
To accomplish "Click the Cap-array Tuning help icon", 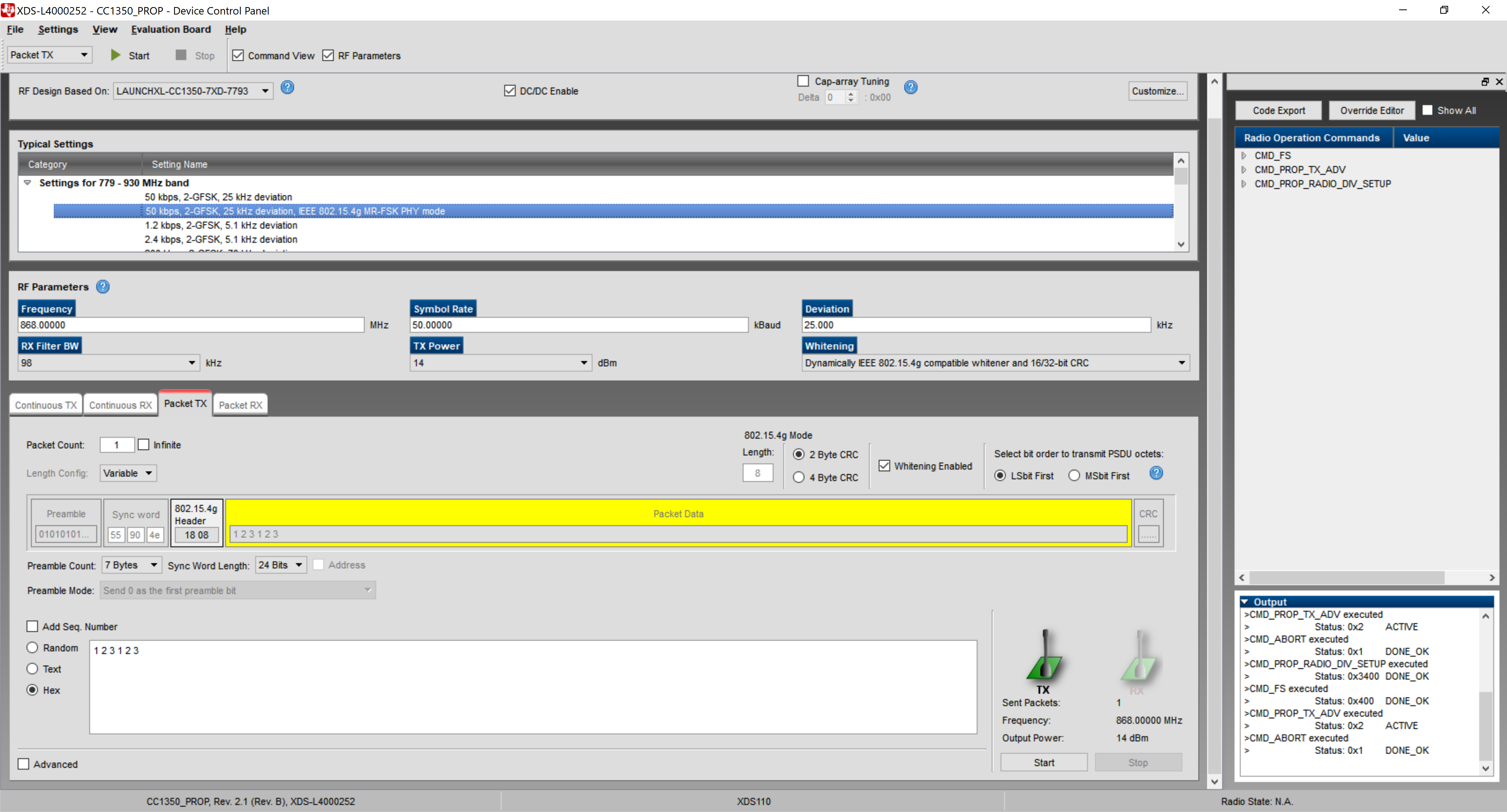I will 911,87.
